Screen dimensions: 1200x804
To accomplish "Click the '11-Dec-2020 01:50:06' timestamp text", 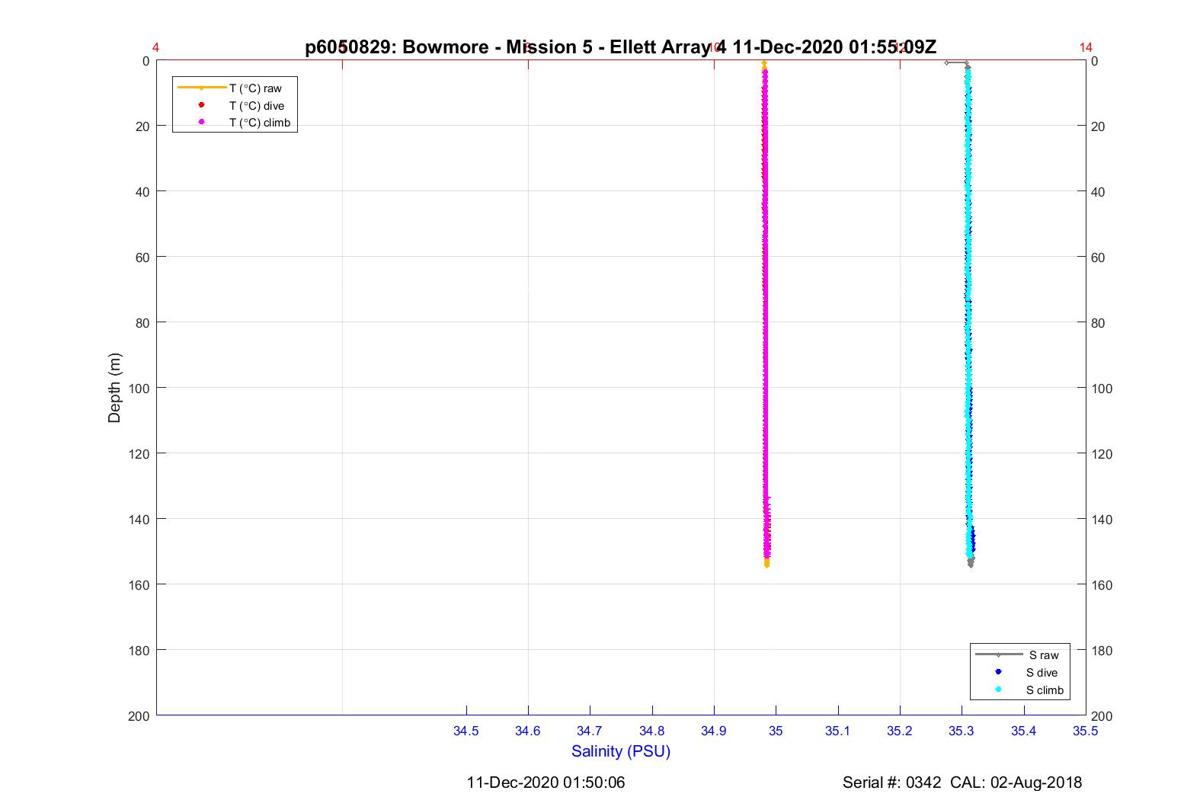I will tap(546, 782).
